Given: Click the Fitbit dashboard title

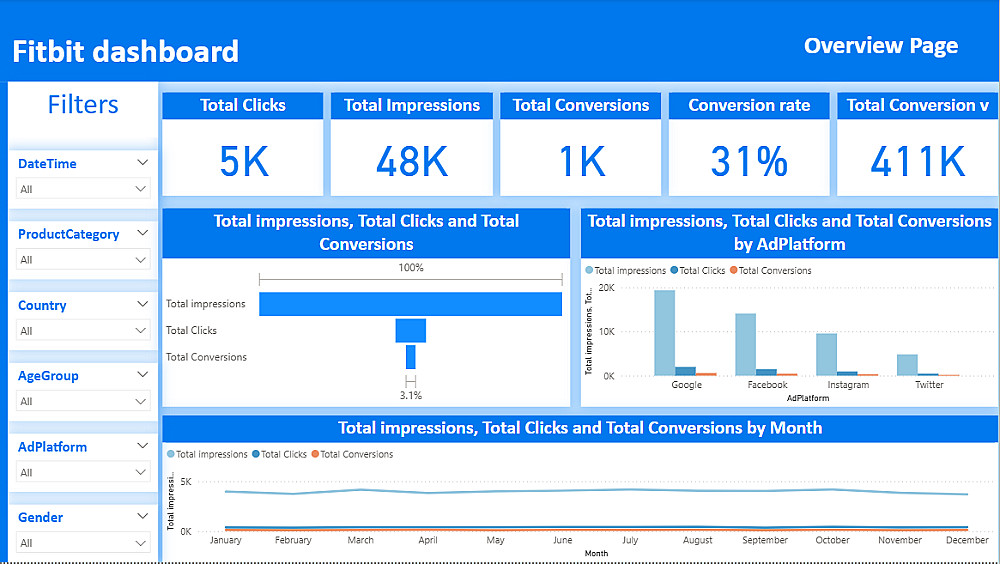Looking at the screenshot, I should coord(126,52).
